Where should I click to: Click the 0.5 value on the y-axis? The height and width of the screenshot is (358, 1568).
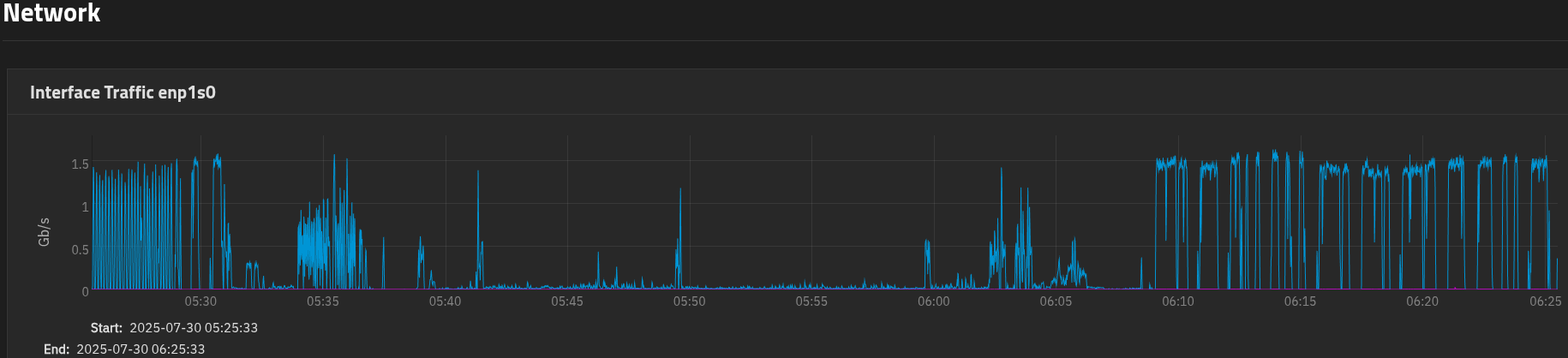click(80, 250)
